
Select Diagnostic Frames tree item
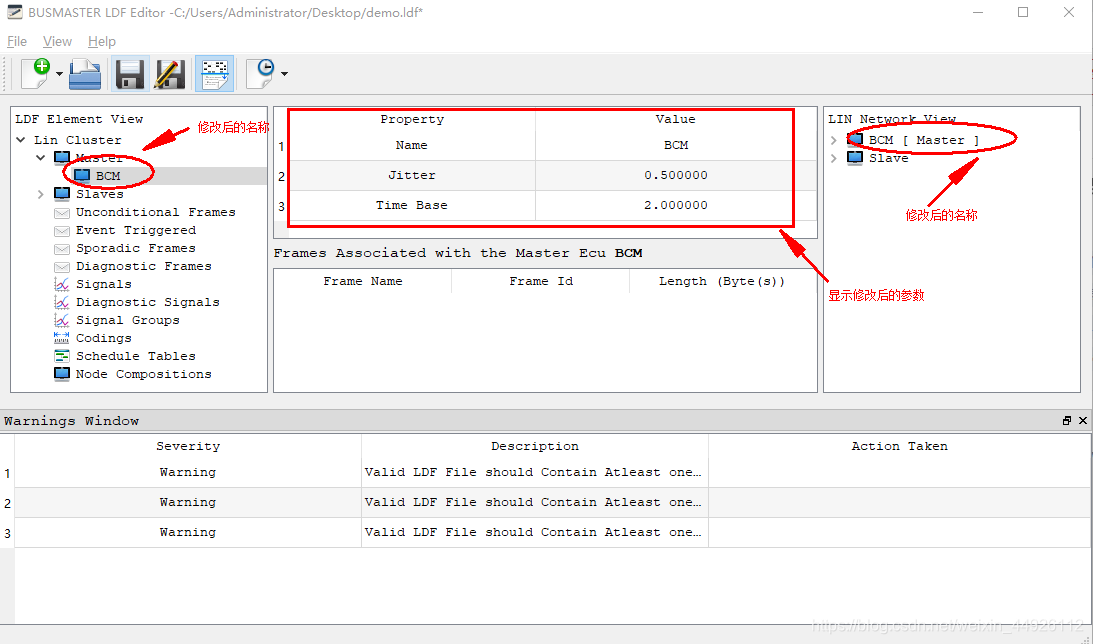point(144,267)
